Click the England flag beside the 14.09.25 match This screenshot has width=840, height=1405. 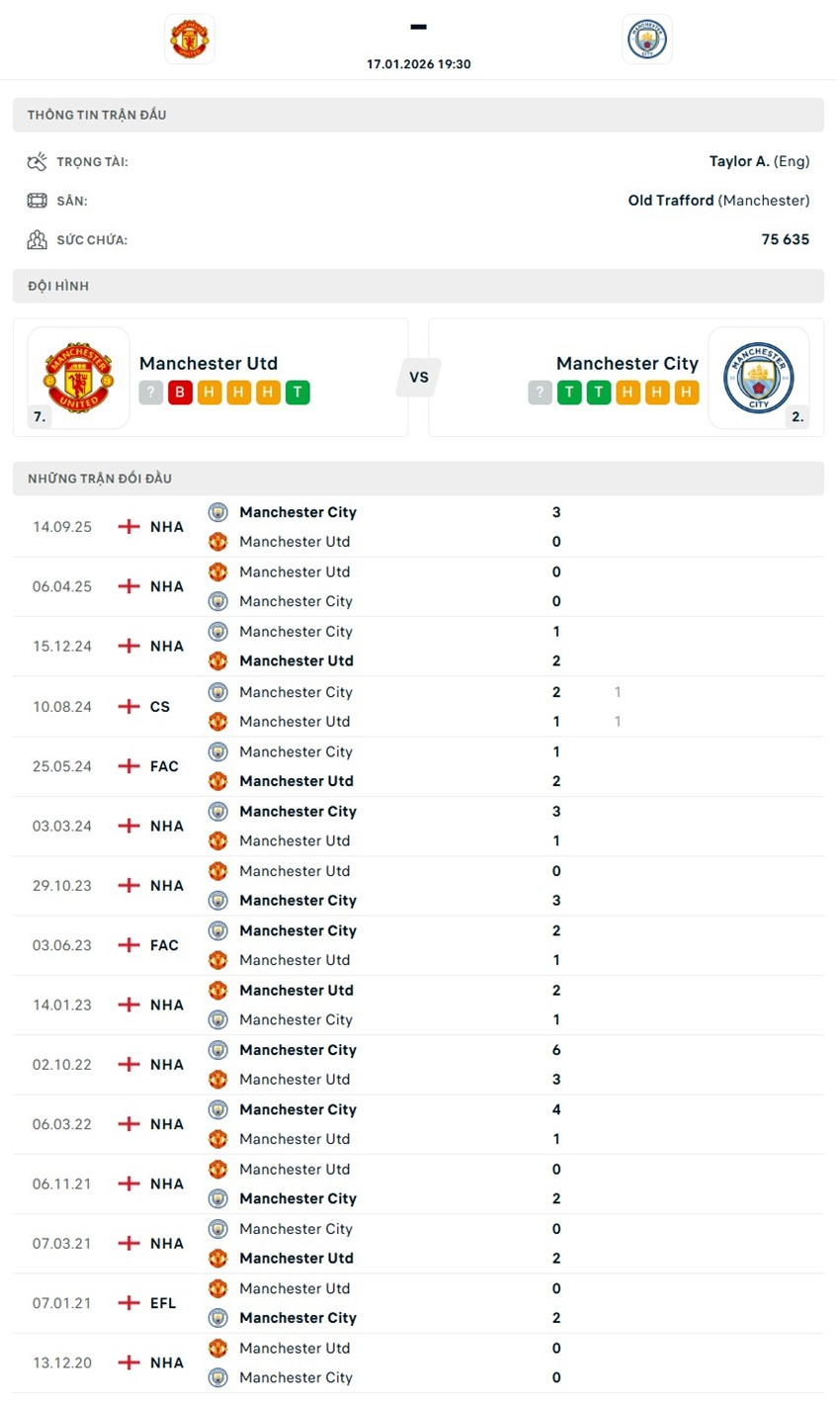click(x=127, y=526)
